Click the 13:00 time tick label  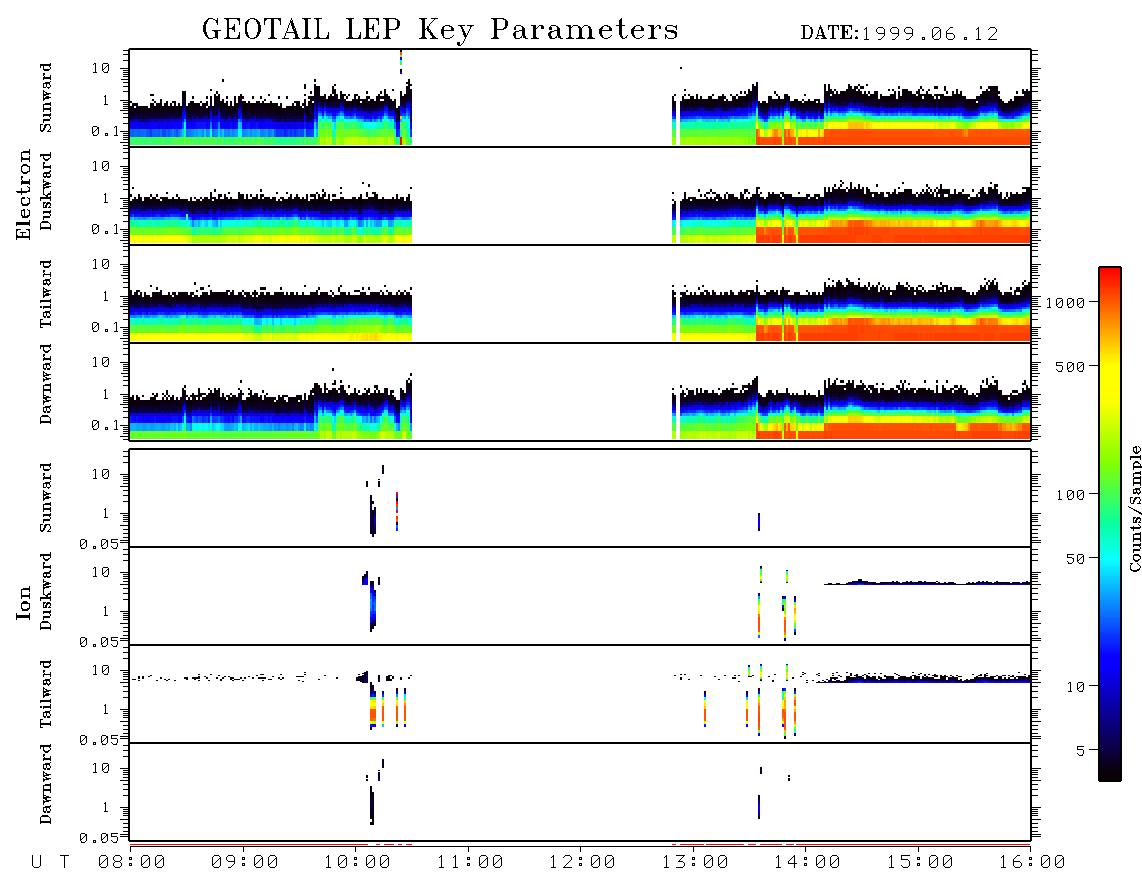[695, 863]
